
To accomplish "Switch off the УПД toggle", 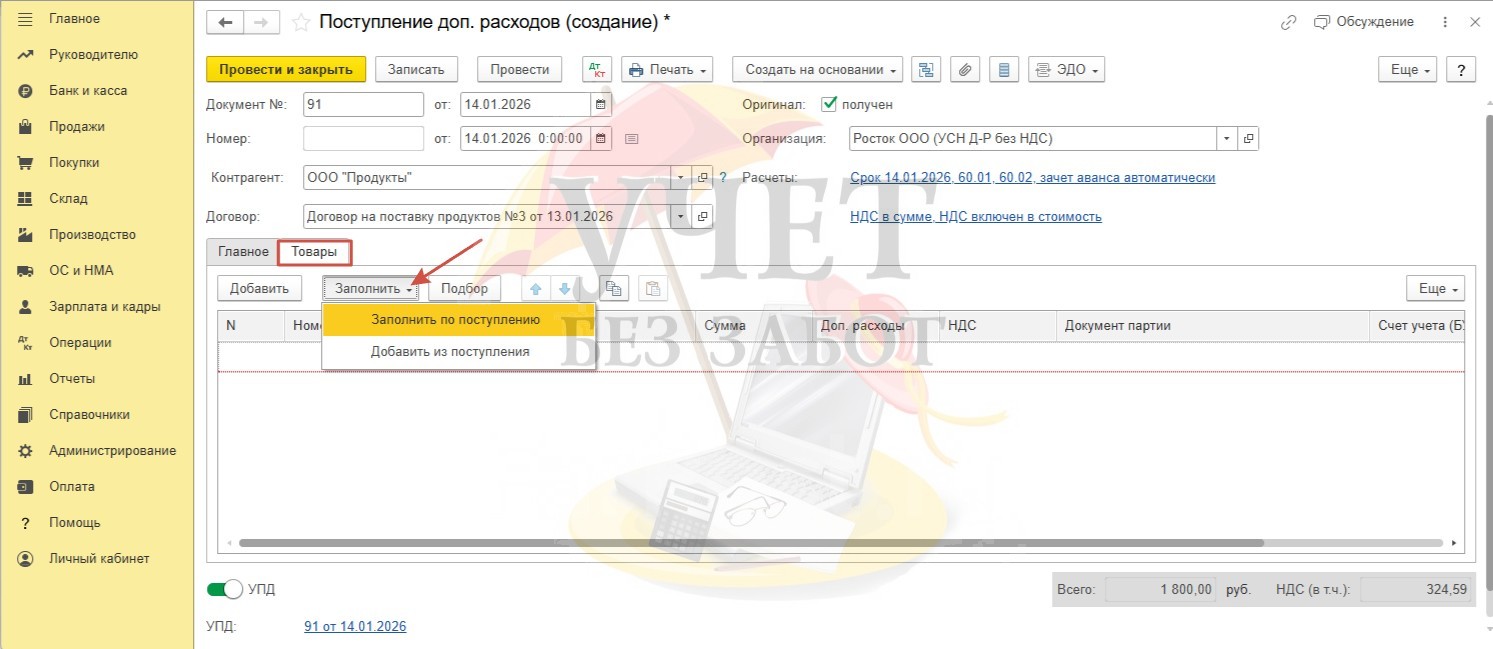I will click(x=225, y=589).
